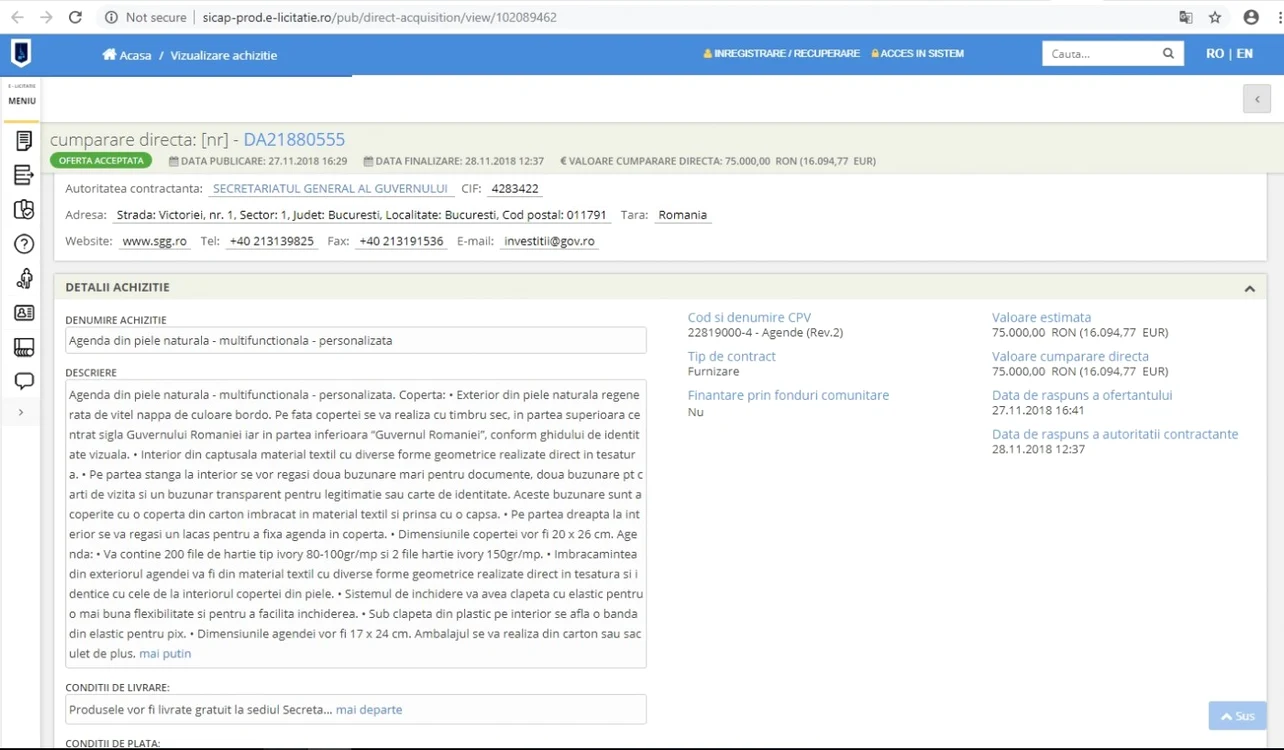Click CPV code 22819000-4 - Agende
Image resolution: width=1284 pixels, height=750 pixels.
[765, 333]
